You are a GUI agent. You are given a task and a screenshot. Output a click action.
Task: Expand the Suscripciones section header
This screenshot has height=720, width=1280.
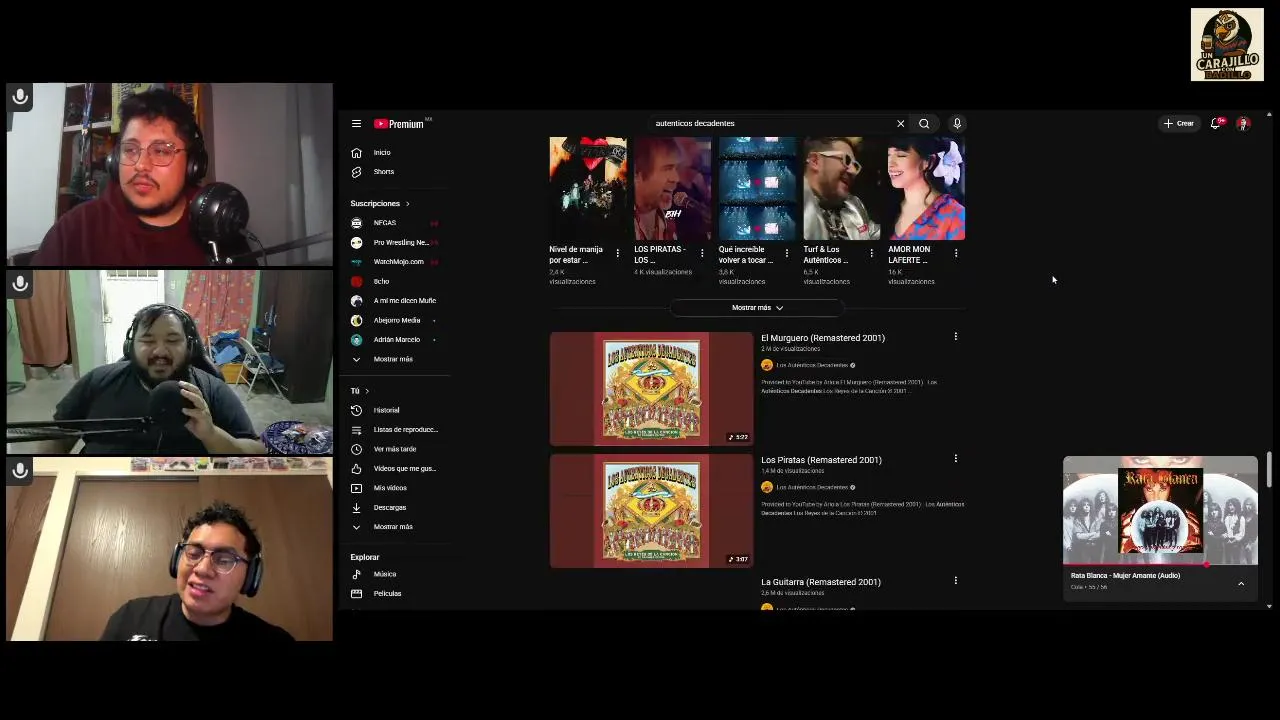pos(380,204)
